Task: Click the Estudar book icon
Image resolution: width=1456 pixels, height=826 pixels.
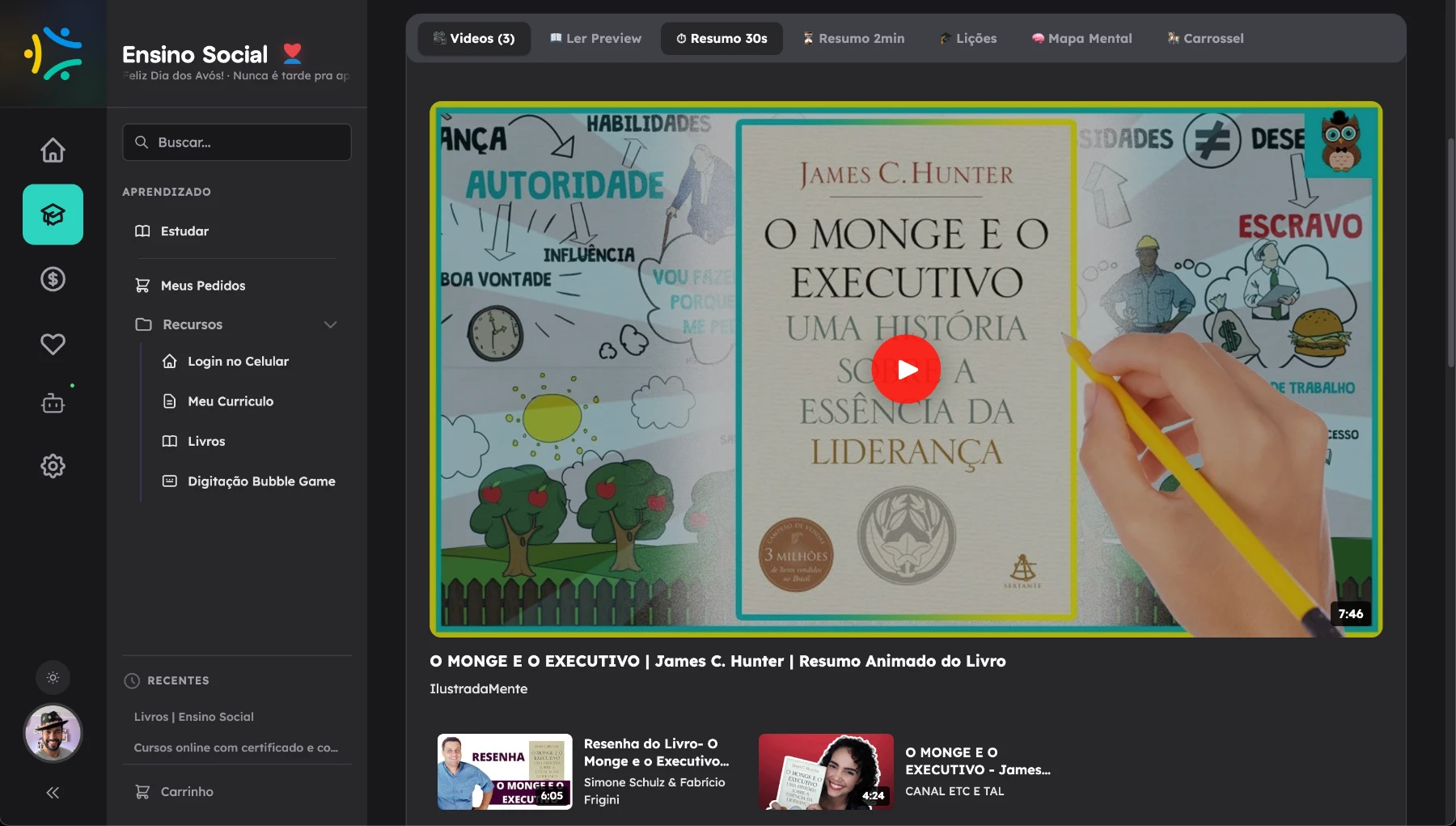Action: 142,231
